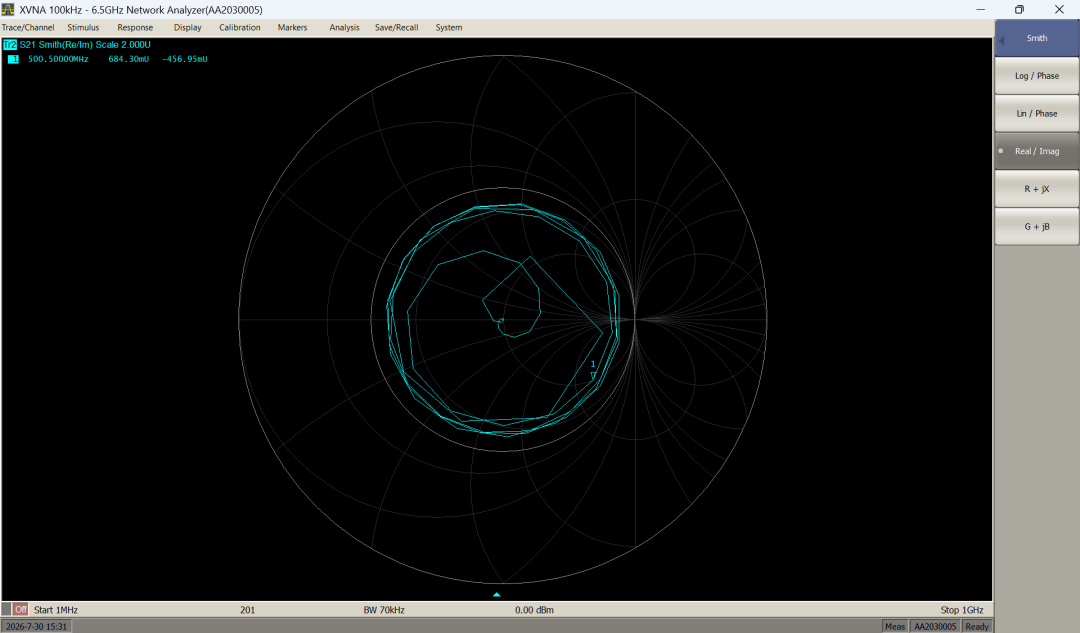Click the S21 Smith(Re/Im) Scale 2.000U label

[85, 45]
